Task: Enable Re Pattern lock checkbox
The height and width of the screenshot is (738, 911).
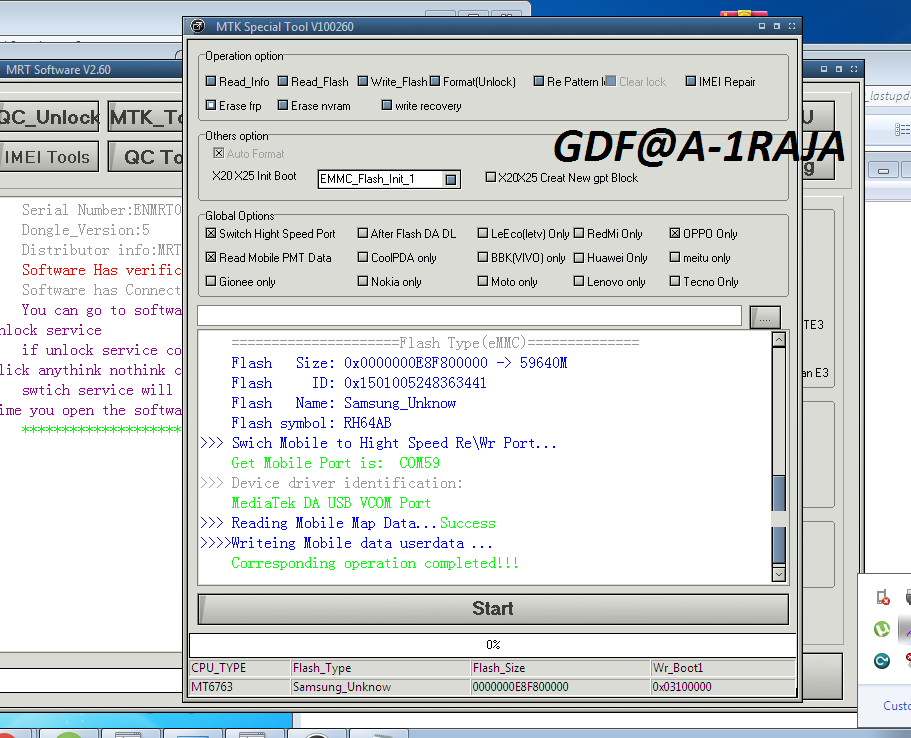Action: [x=539, y=81]
